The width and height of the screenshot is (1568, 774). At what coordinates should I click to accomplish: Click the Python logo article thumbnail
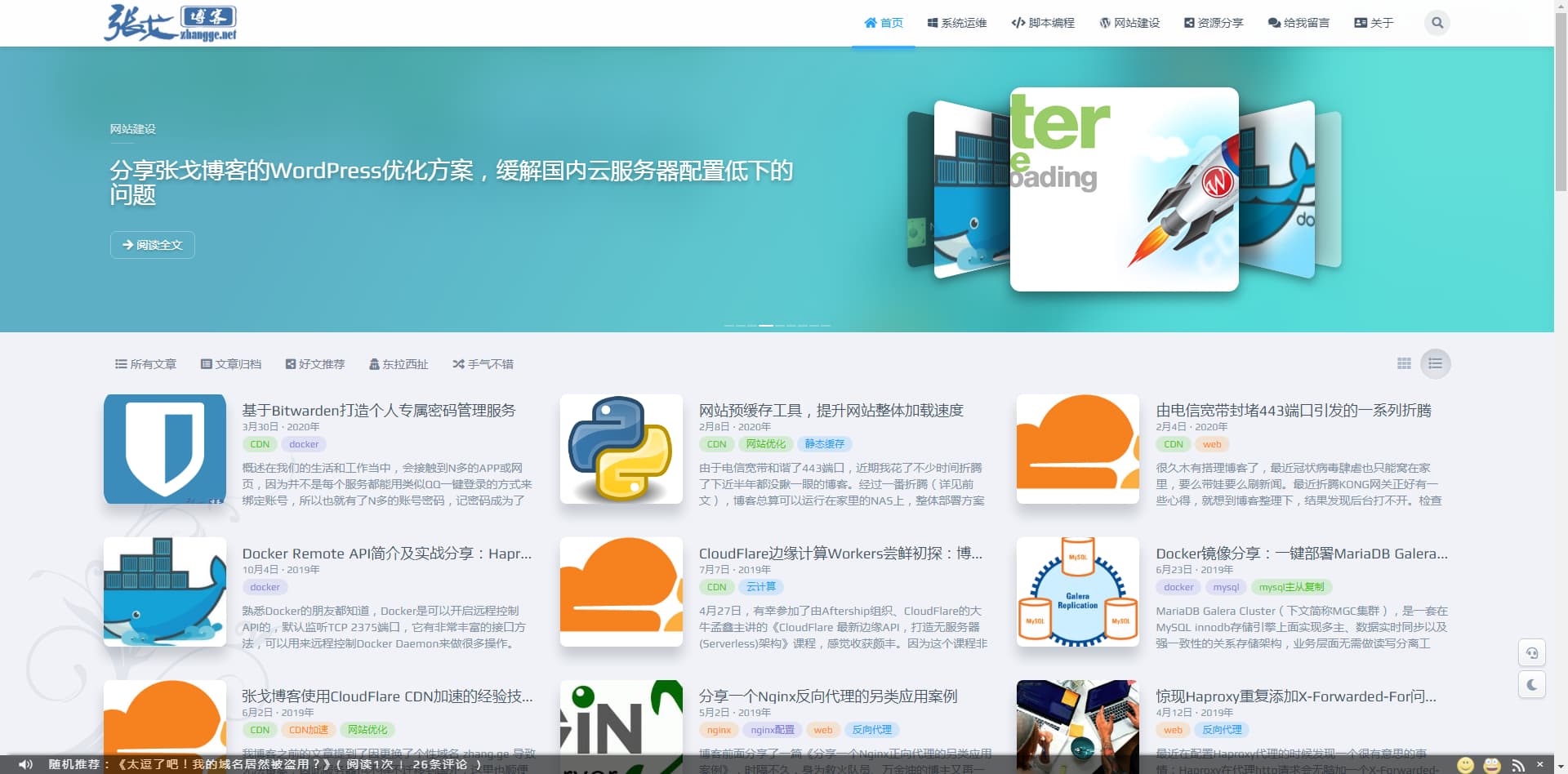(x=621, y=449)
